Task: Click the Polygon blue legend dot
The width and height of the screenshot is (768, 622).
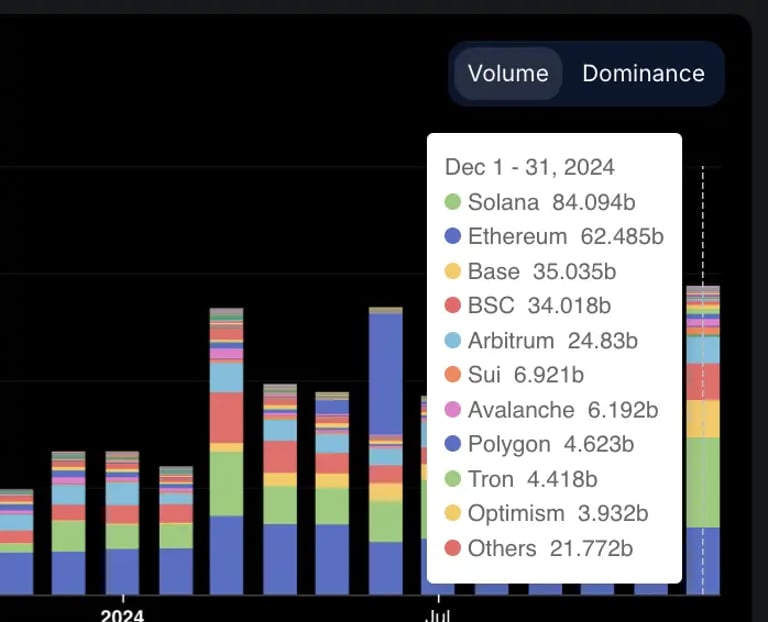Action: coord(453,444)
